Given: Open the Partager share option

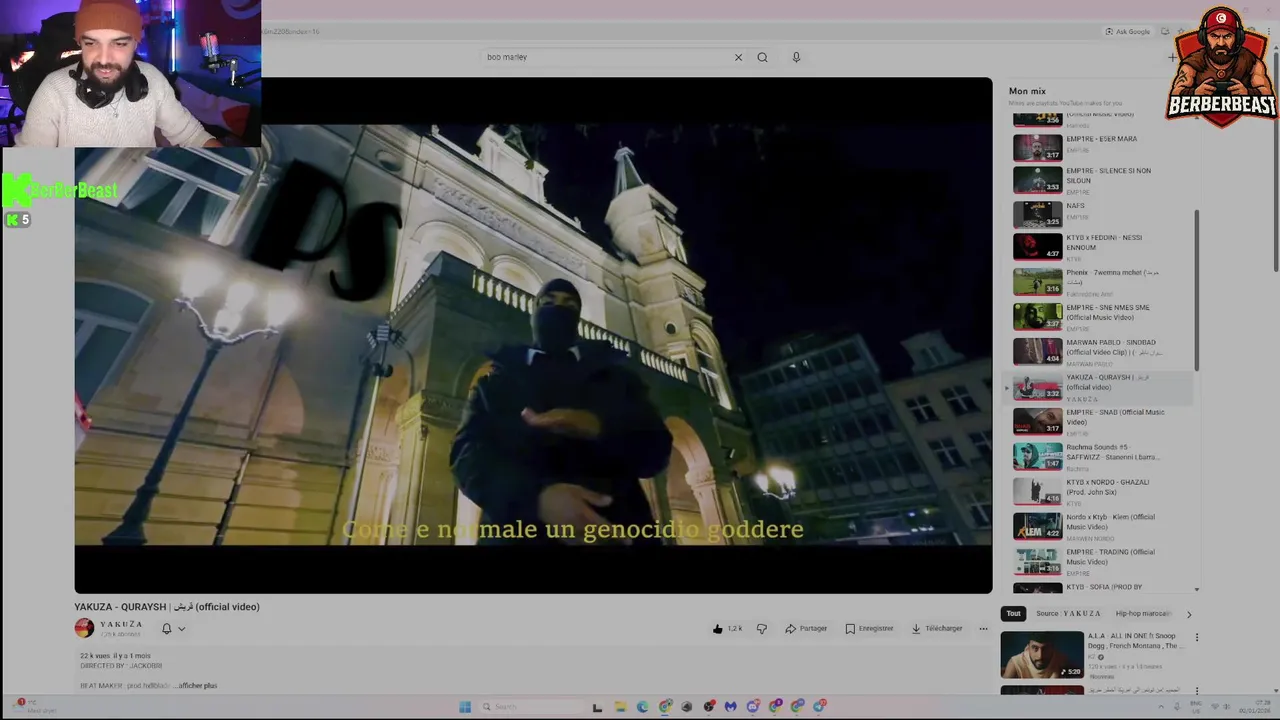Looking at the screenshot, I should (806, 628).
